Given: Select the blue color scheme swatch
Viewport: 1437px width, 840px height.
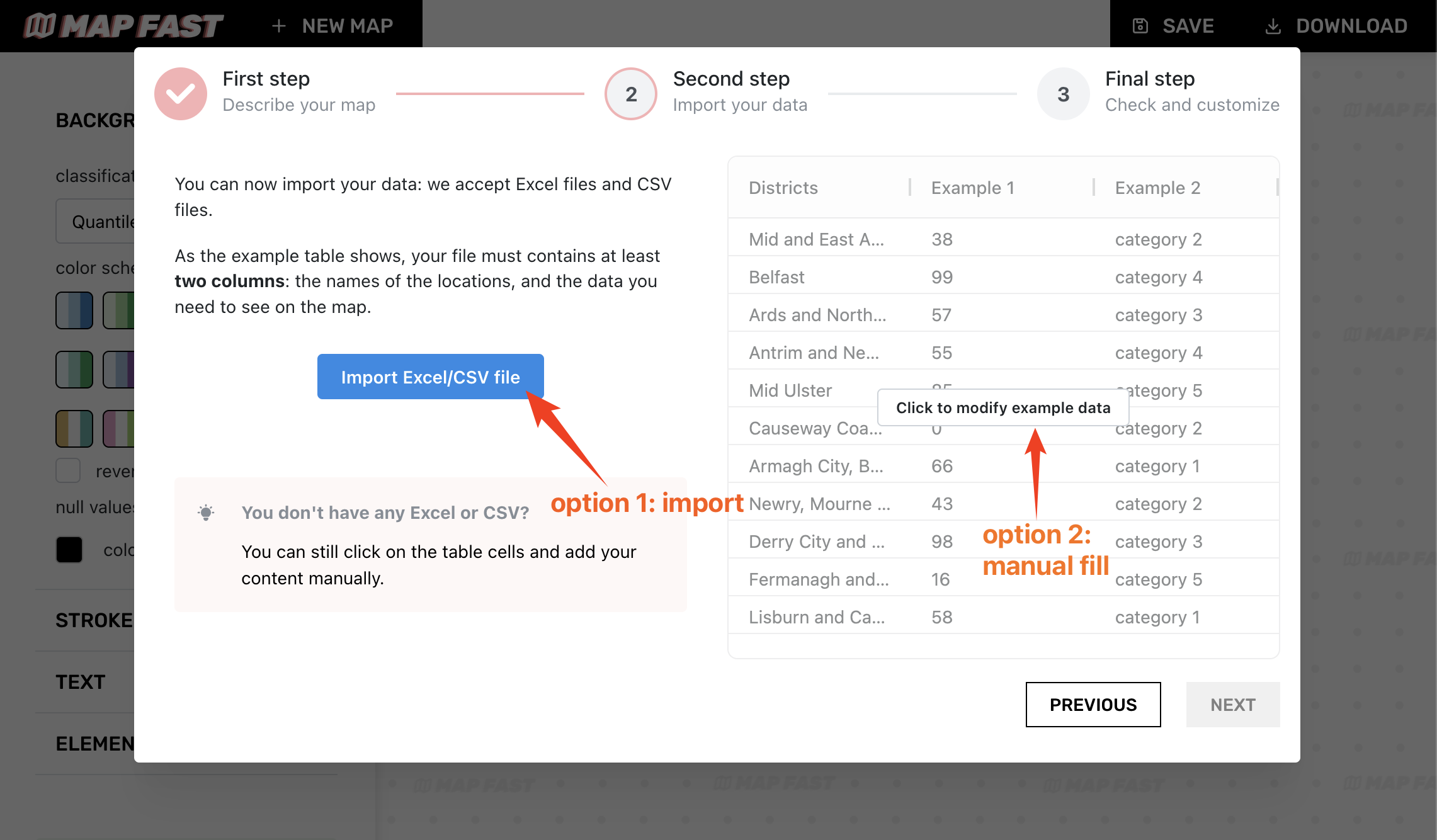Looking at the screenshot, I should click(x=74, y=310).
